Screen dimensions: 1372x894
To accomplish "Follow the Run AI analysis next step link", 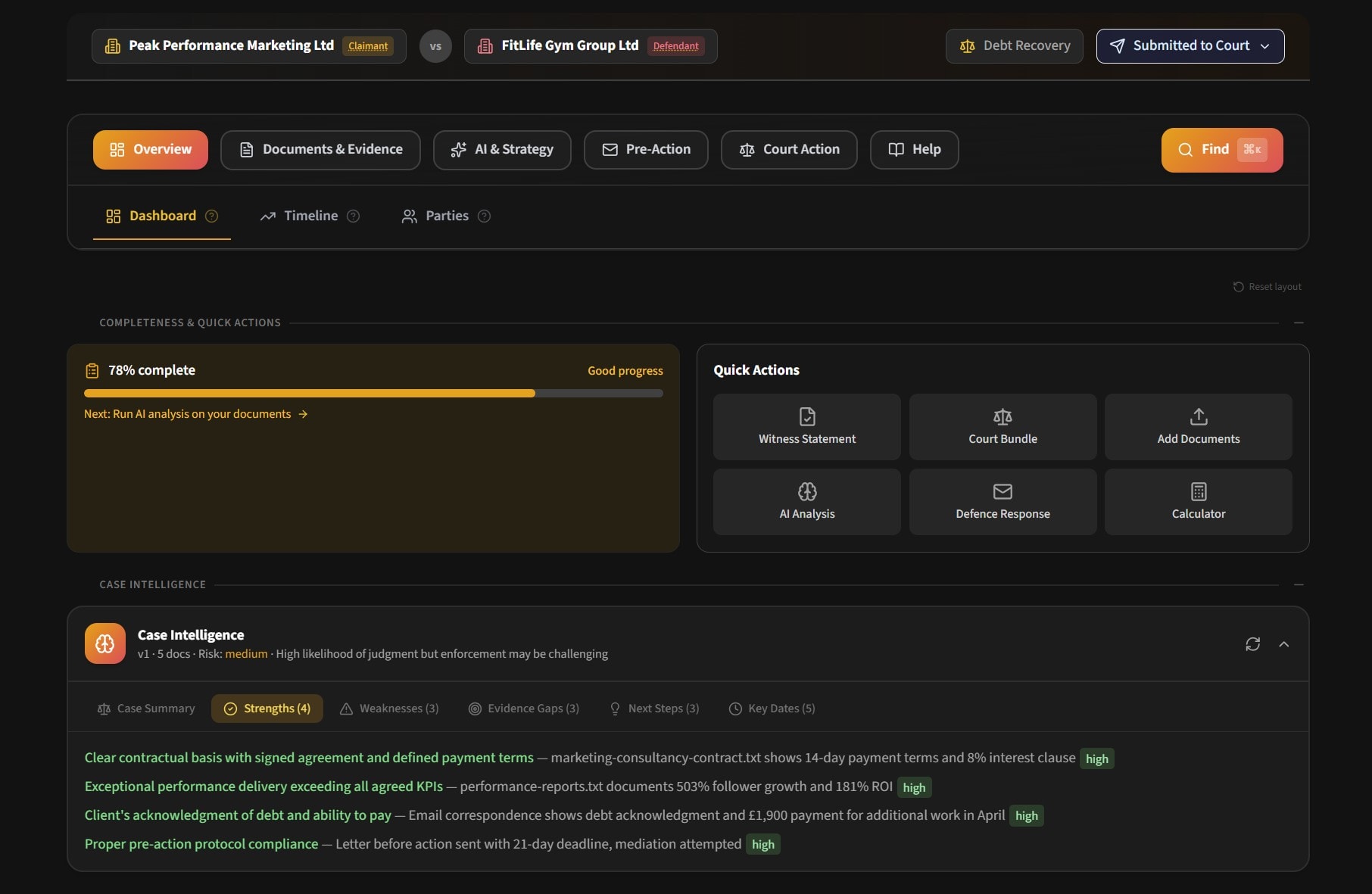I will [x=195, y=413].
